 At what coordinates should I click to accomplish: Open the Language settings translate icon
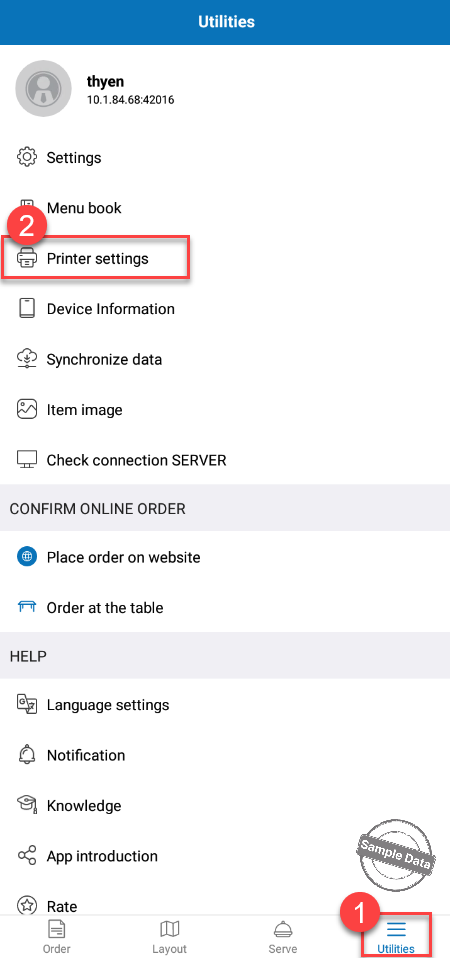click(x=27, y=704)
